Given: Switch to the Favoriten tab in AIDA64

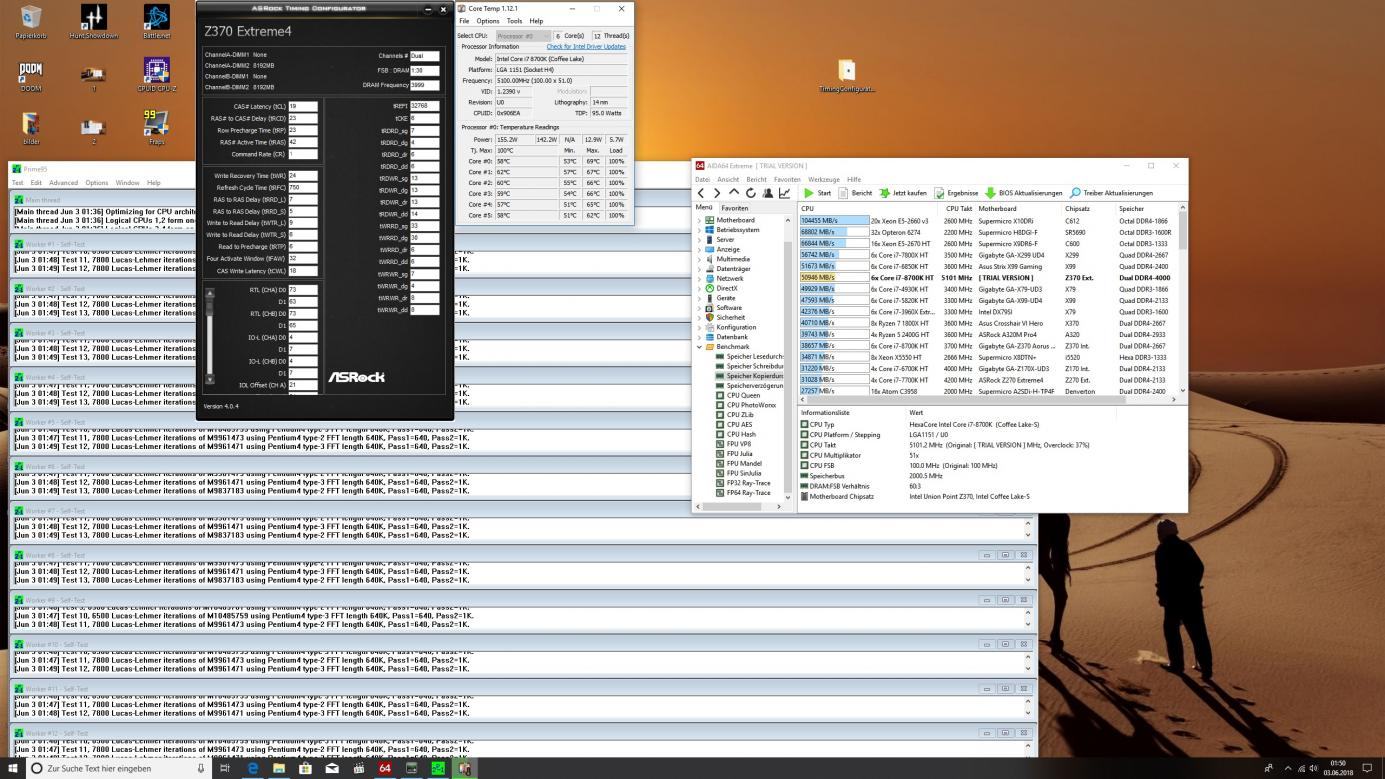Looking at the screenshot, I should click(734, 208).
